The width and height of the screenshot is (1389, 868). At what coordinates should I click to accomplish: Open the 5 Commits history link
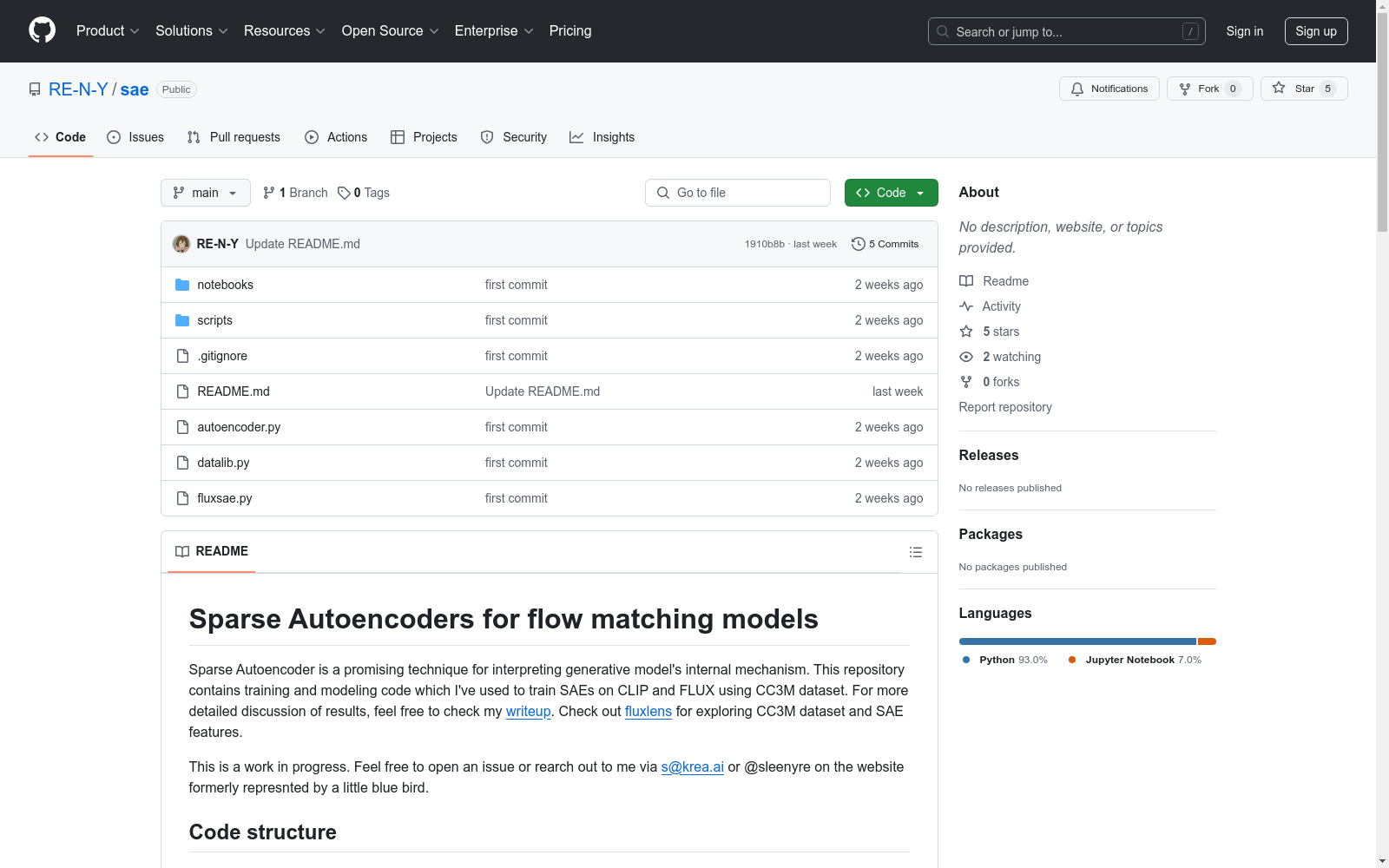click(885, 244)
